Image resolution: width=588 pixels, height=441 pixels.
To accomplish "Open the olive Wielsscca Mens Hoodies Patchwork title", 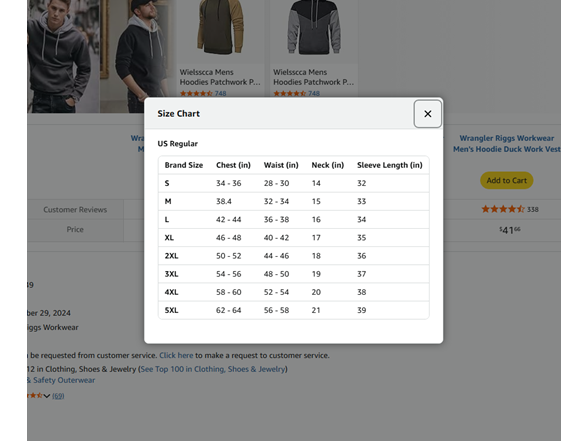I will point(220,77).
